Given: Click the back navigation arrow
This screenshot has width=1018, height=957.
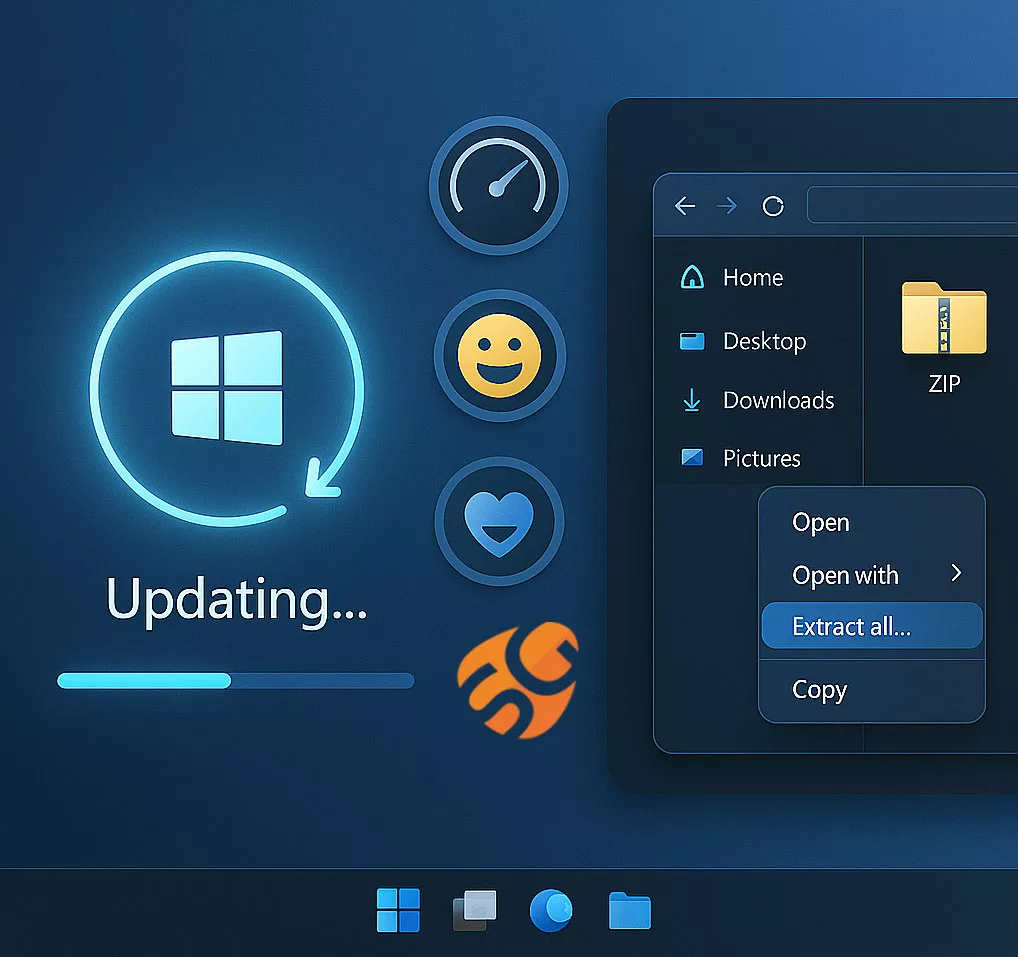Looking at the screenshot, I should click(684, 206).
